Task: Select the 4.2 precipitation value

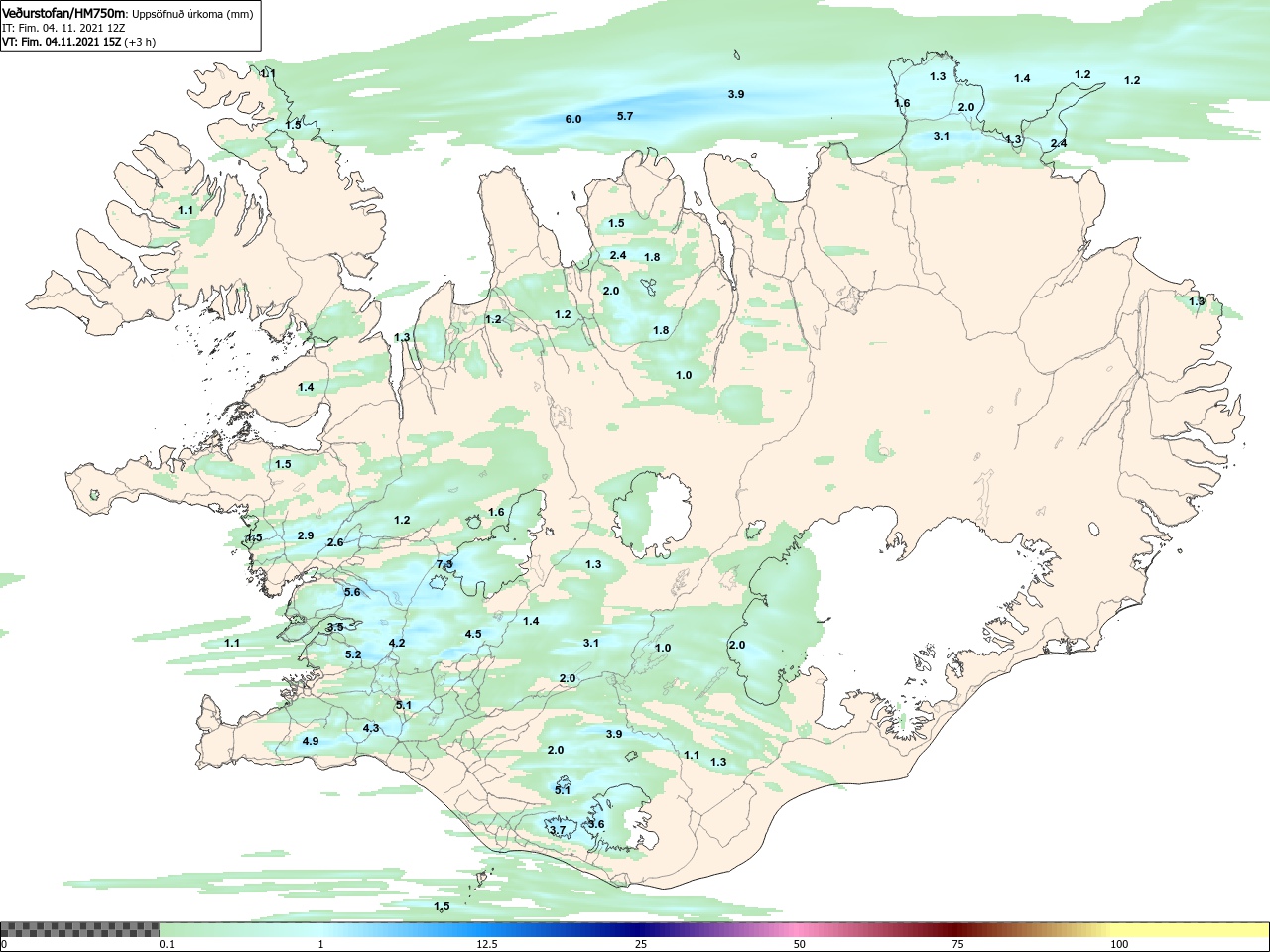Action: click(397, 643)
